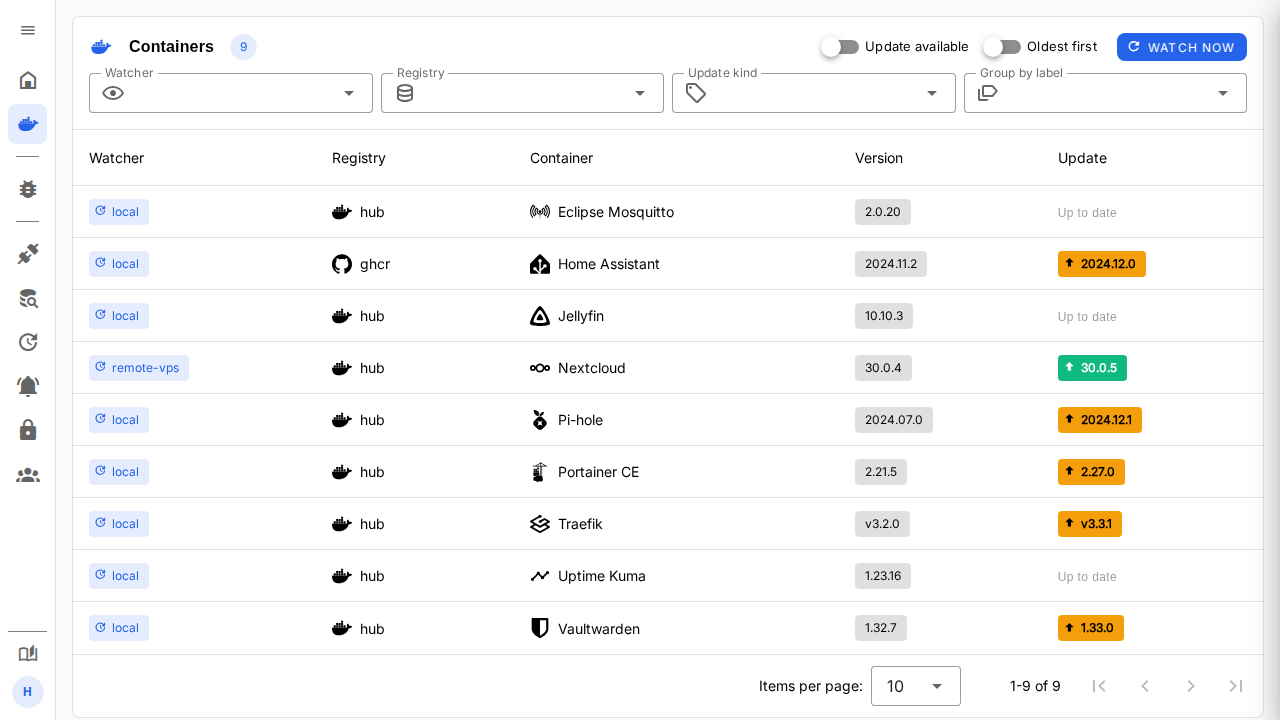Open the documentation book icon
1280x720 pixels.
click(28, 653)
